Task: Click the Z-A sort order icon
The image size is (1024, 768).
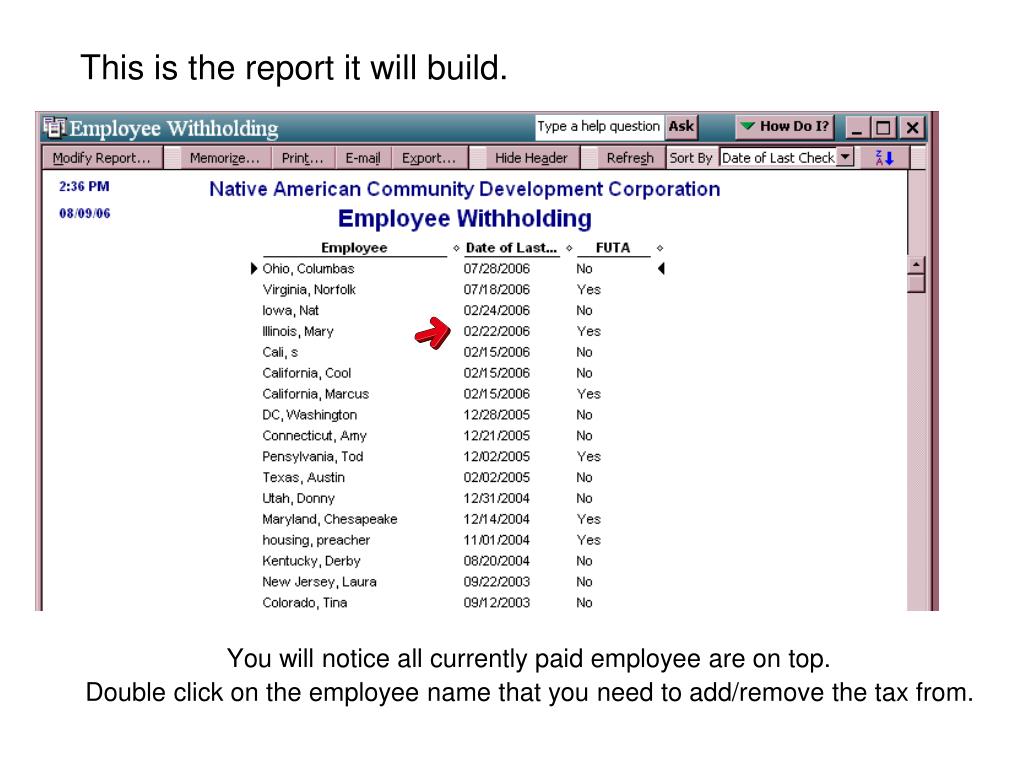Action: point(884,157)
